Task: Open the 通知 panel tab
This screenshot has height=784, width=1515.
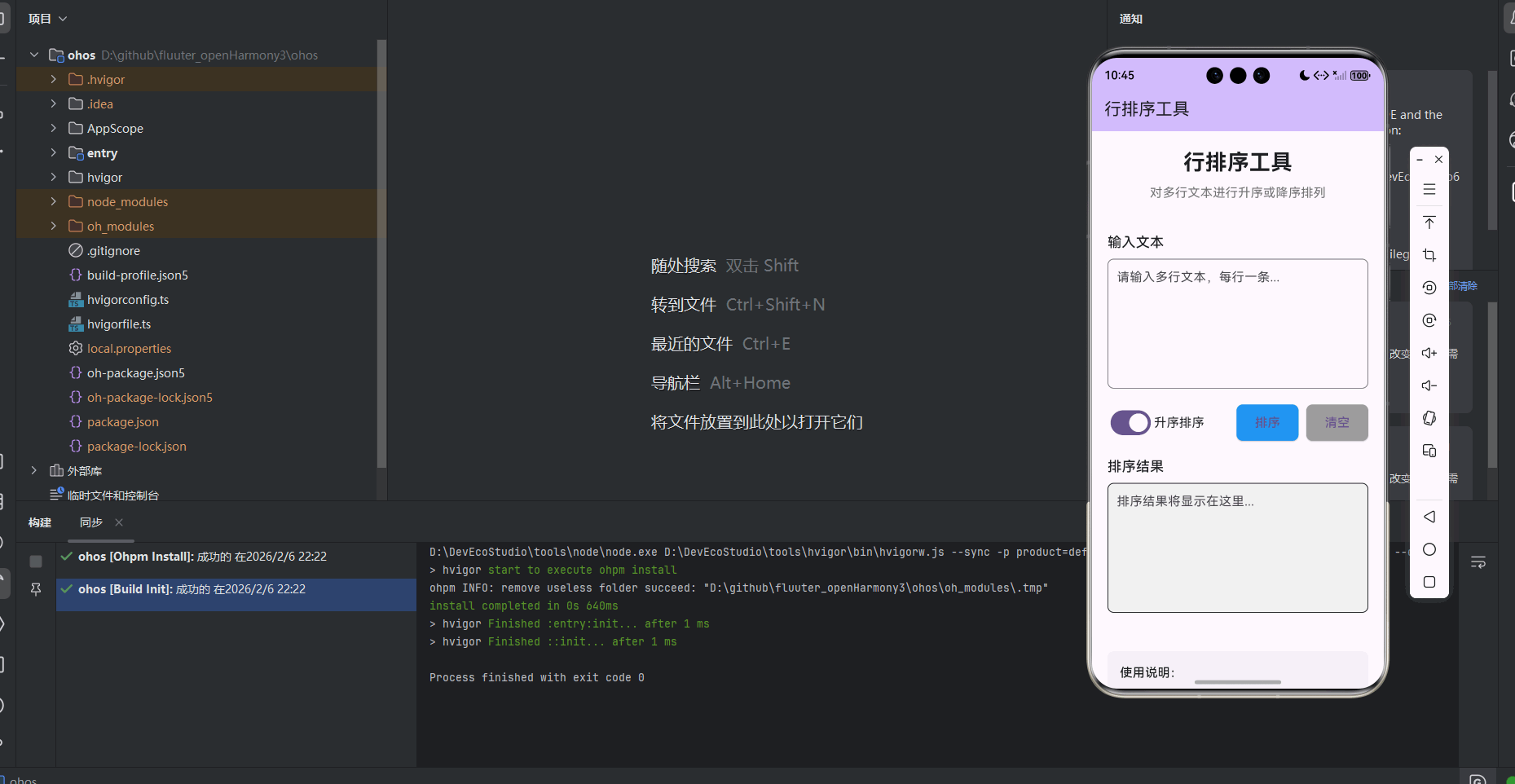Action: [x=1131, y=19]
